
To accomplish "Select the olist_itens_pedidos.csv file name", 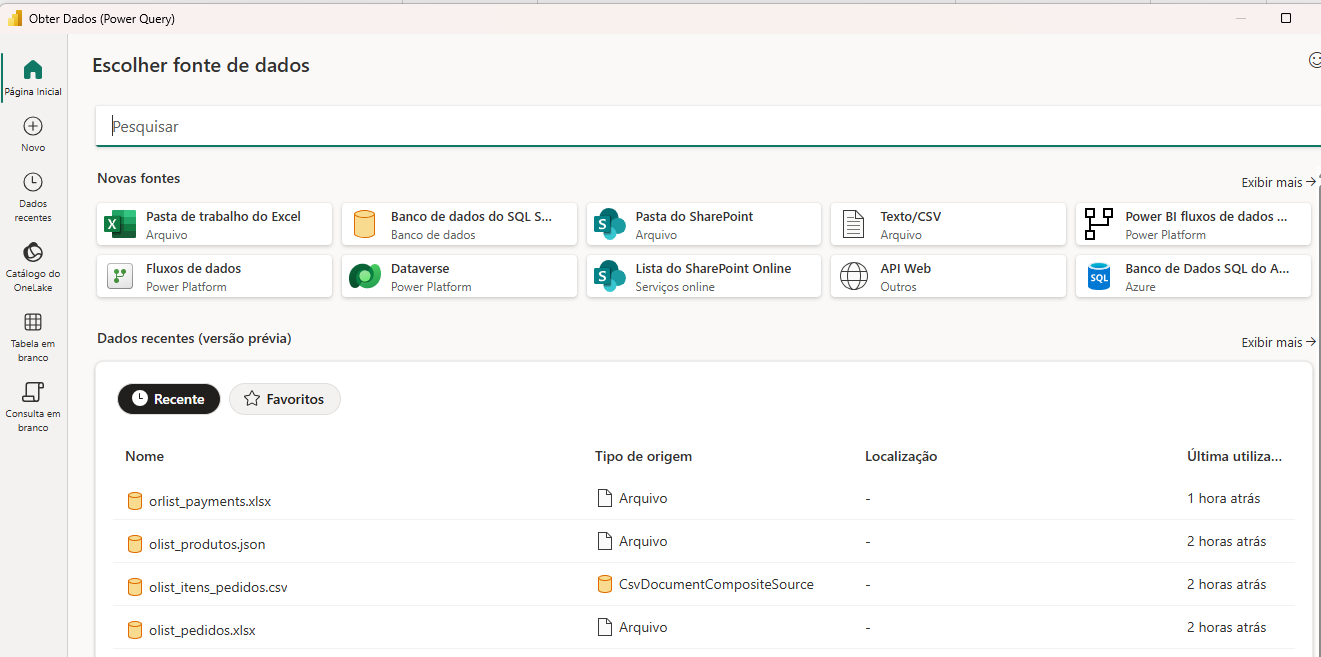I will click(x=218, y=587).
